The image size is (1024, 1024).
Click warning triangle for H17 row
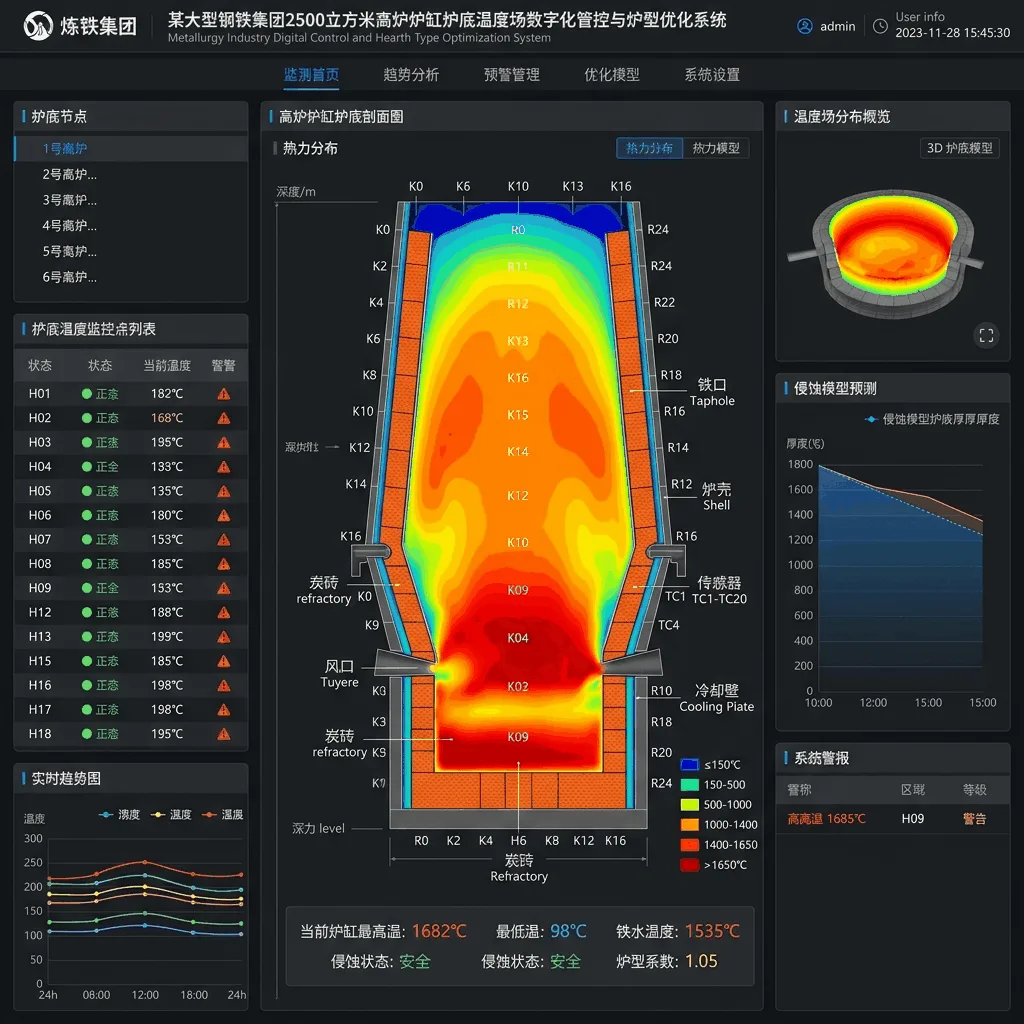pos(223,709)
